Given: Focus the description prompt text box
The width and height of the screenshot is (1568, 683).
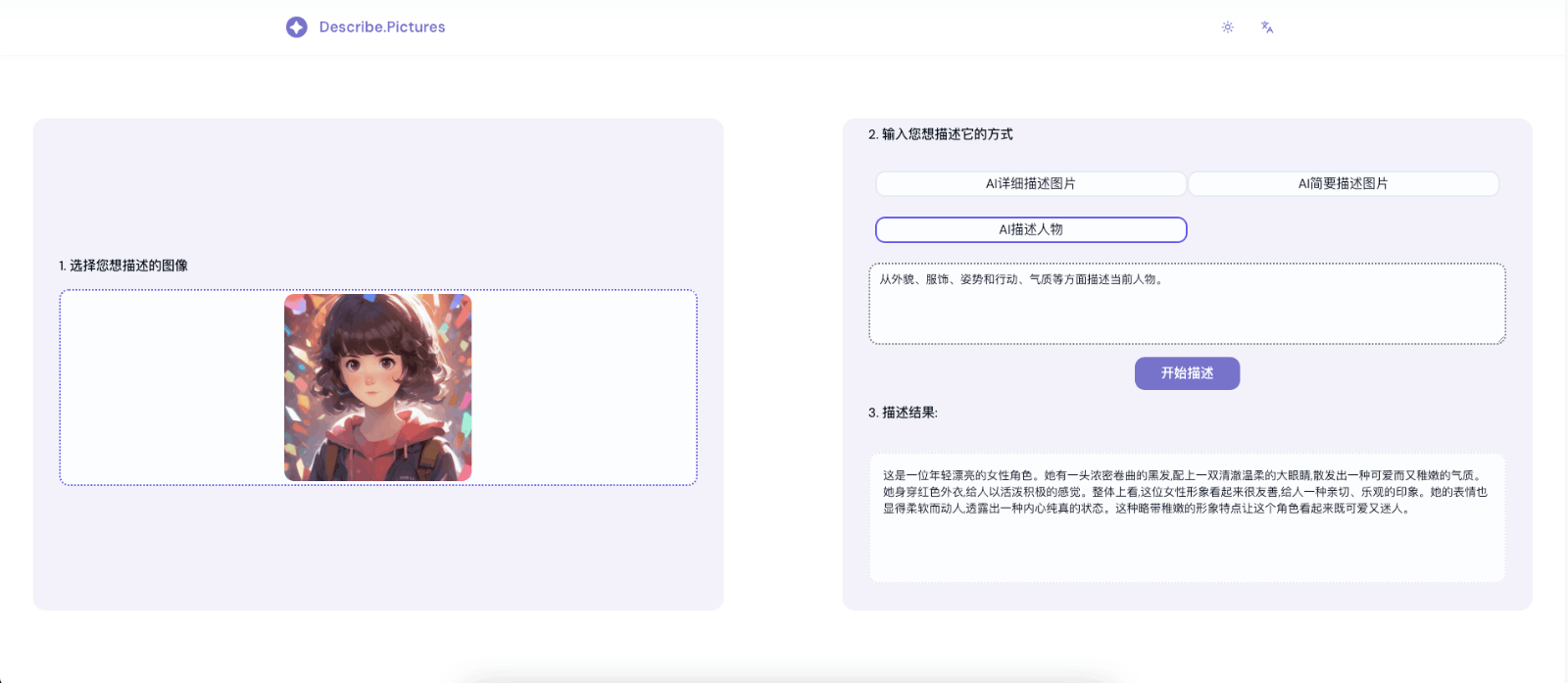Looking at the screenshot, I should [1186, 314].
